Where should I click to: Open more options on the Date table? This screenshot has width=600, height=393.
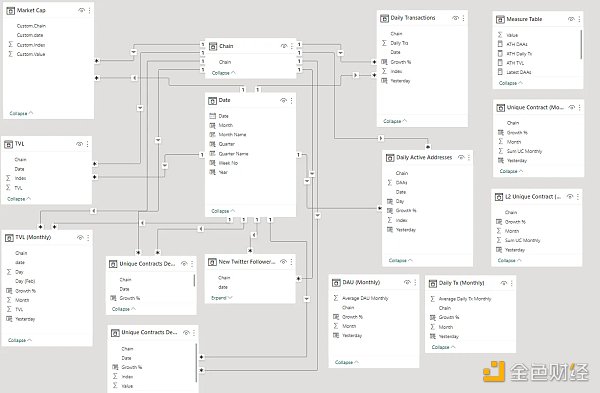[292, 101]
